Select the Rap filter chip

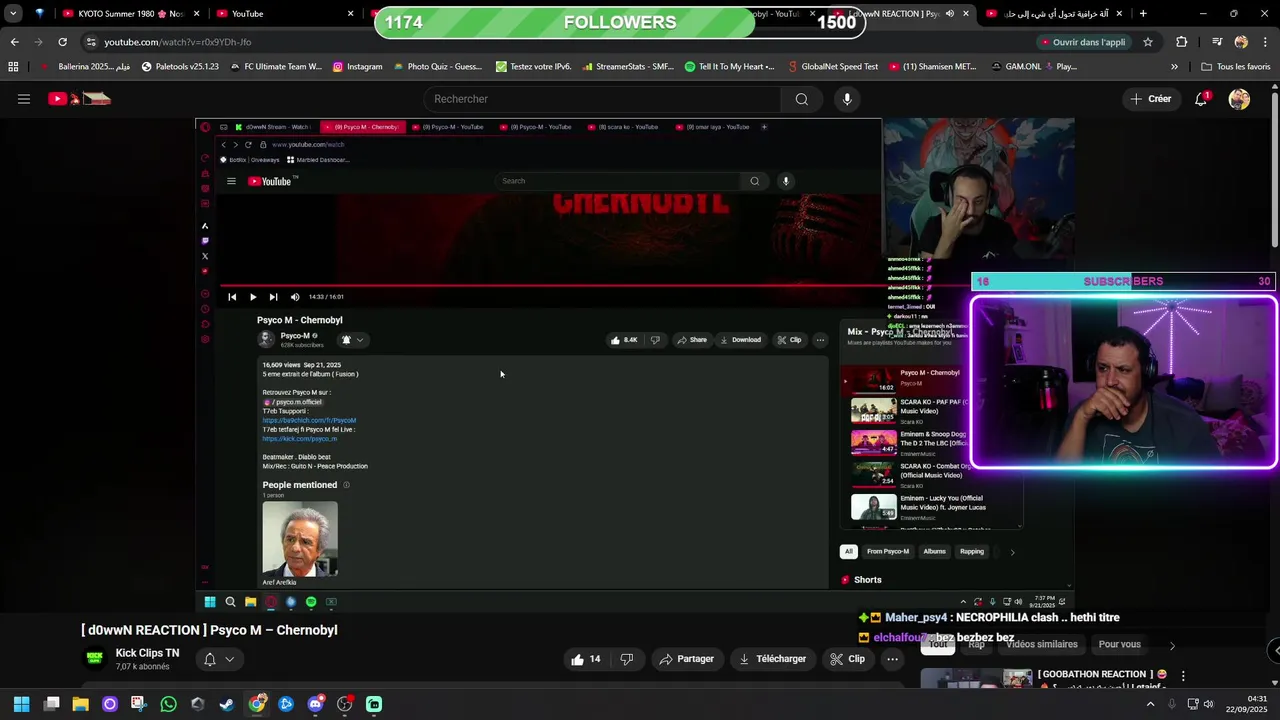[976, 645]
